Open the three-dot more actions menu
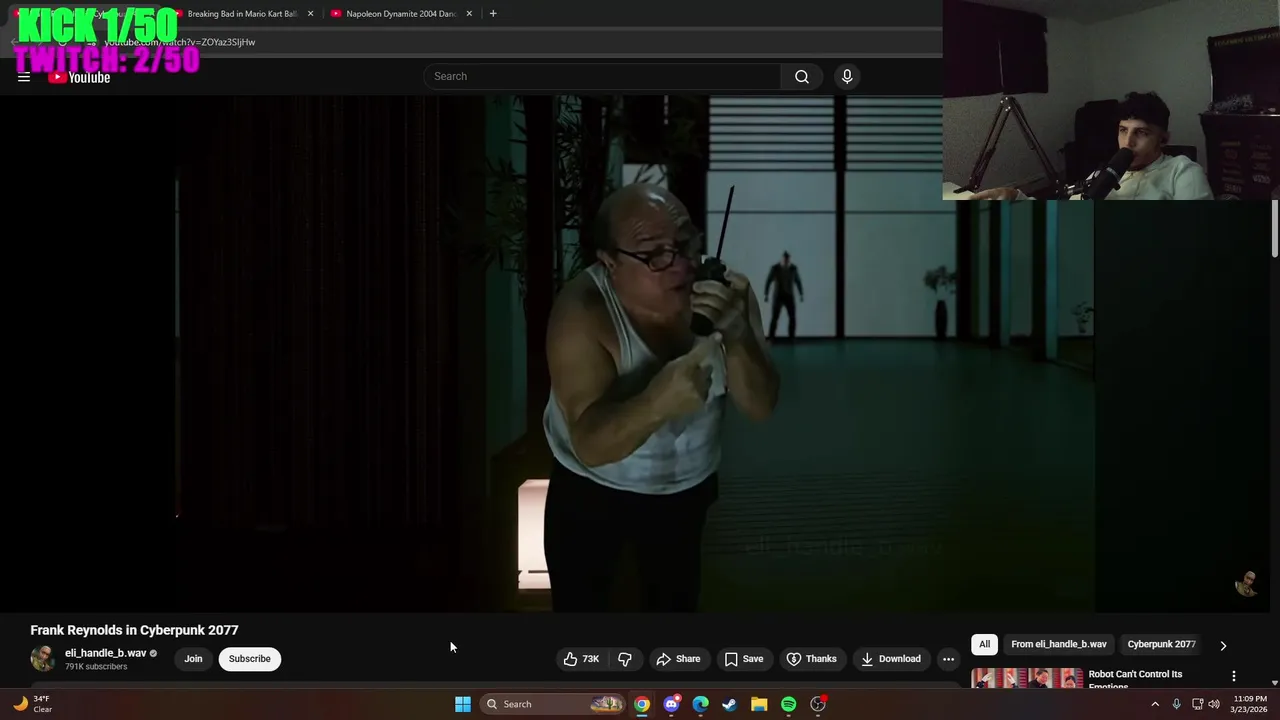Viewport: 1280px width, 720px height. coord(948,659)
